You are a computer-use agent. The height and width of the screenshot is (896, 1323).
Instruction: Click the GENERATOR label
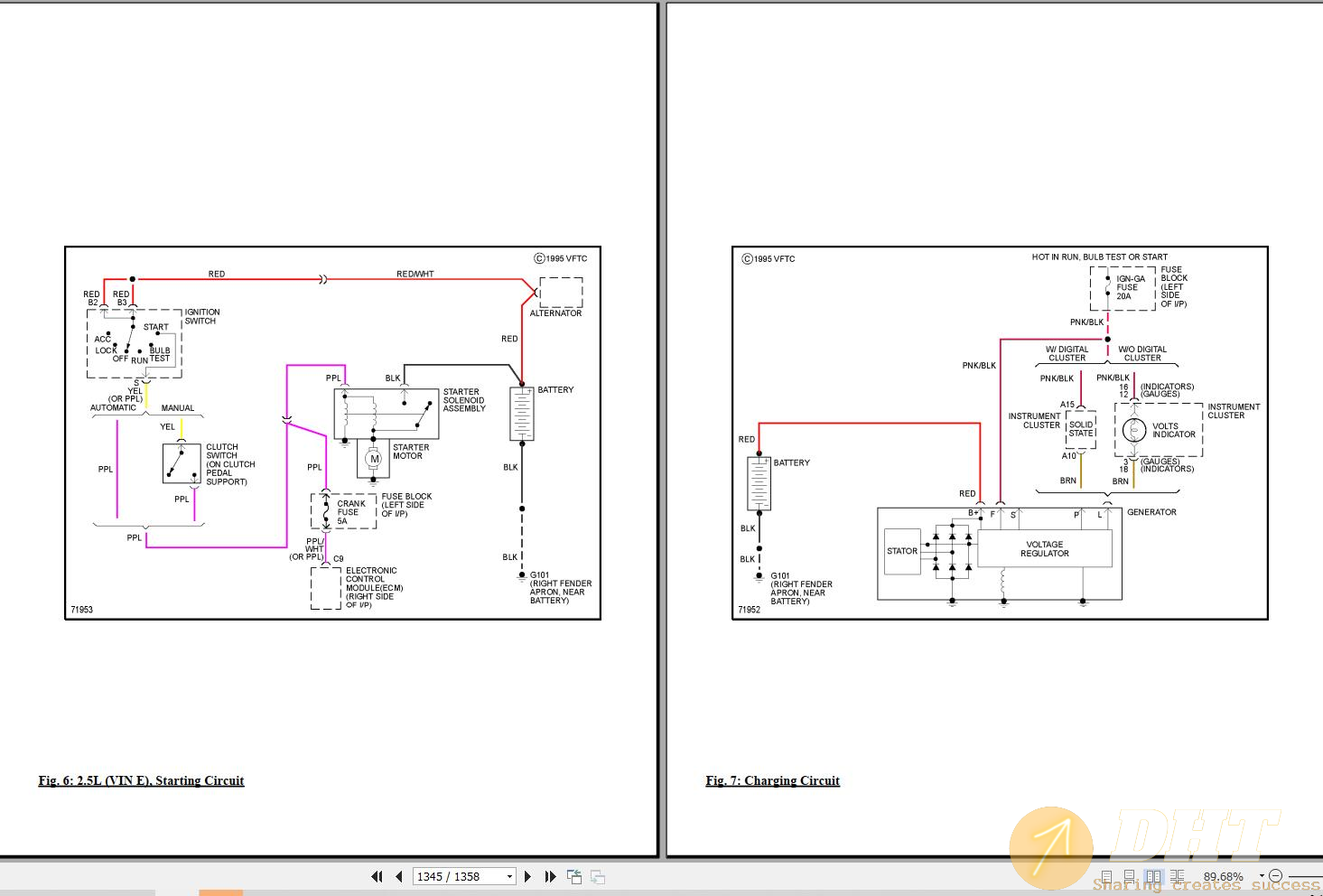[1151, 512]
